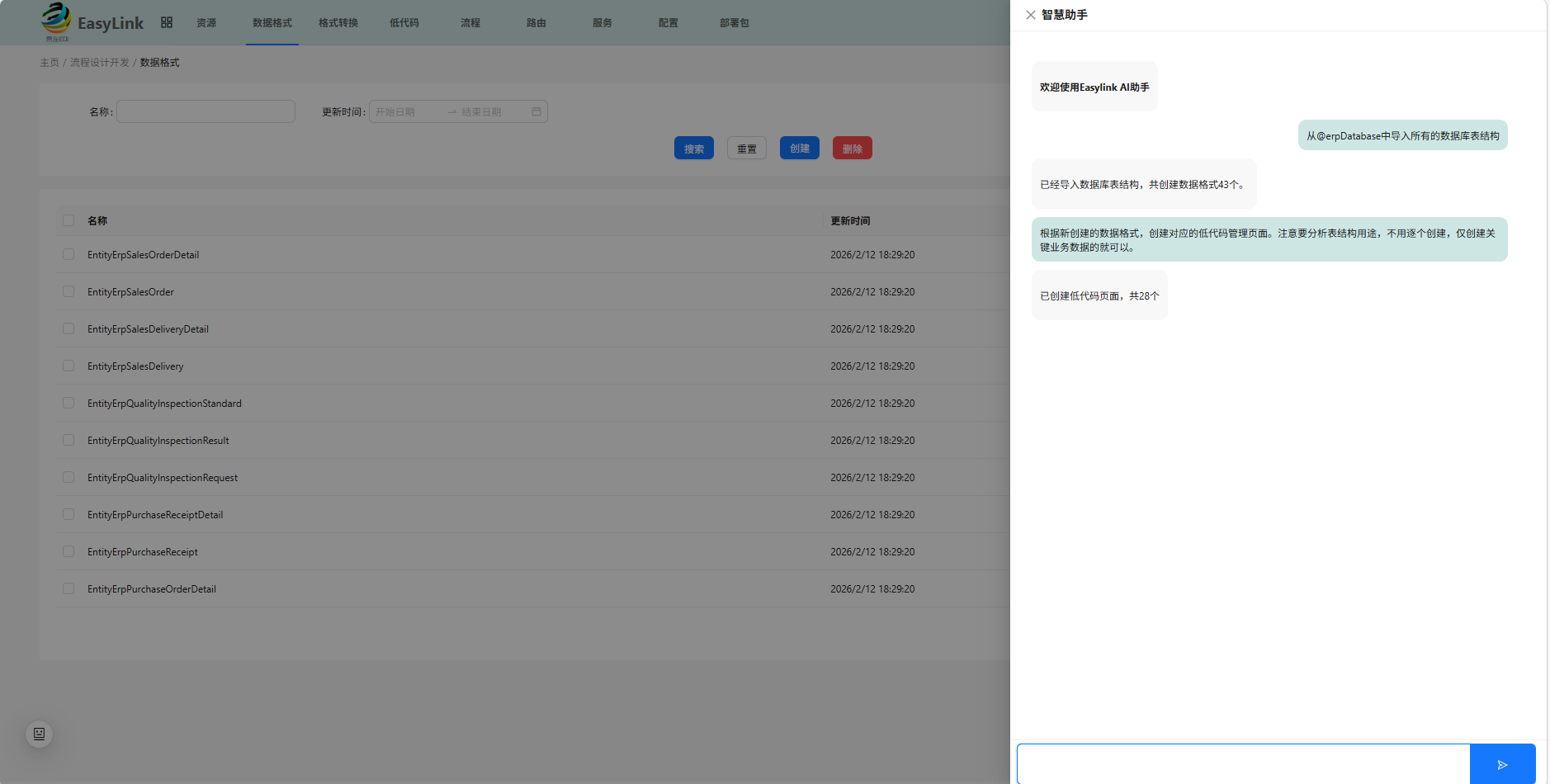
Task: Go to 流程设计开发 in breadcrumb
Action: tap(100, 63)
